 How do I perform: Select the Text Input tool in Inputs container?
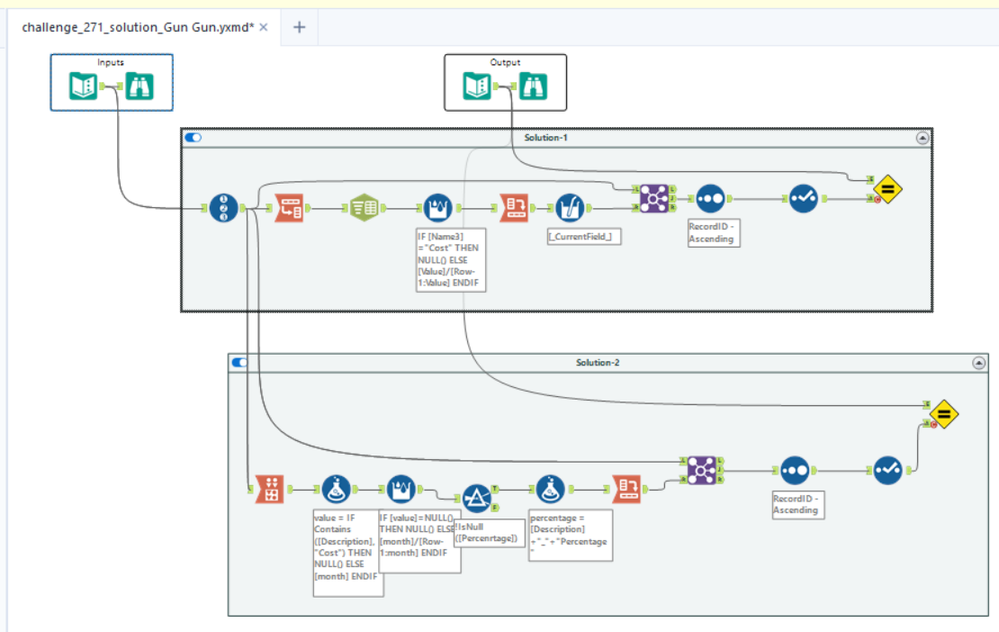[x=83, y=86]
